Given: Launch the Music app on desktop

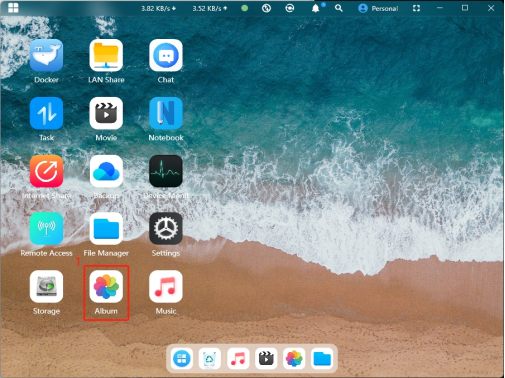Looking at the screenshot, I should point(166,286).
